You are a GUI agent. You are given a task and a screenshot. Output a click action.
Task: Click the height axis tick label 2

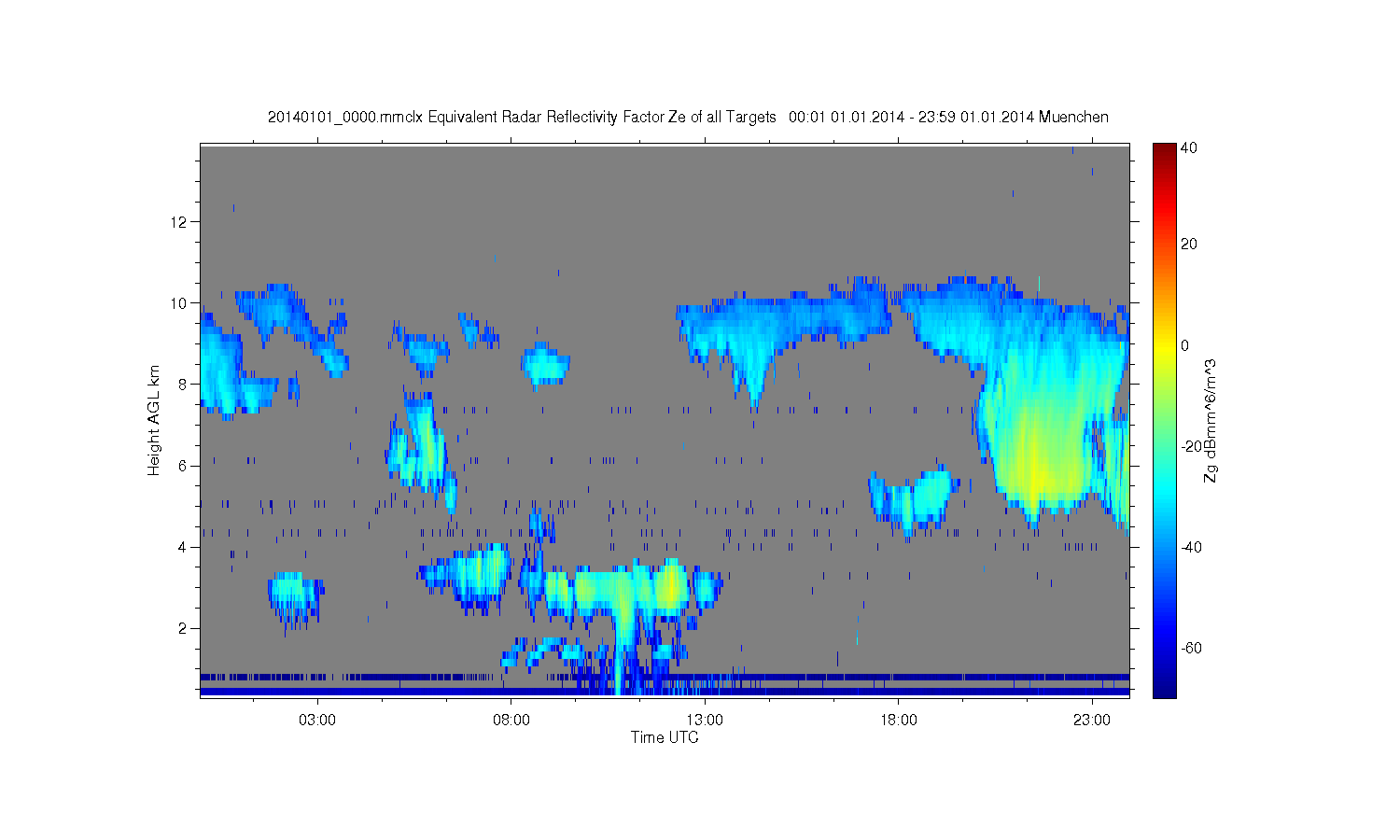(184, 628)
